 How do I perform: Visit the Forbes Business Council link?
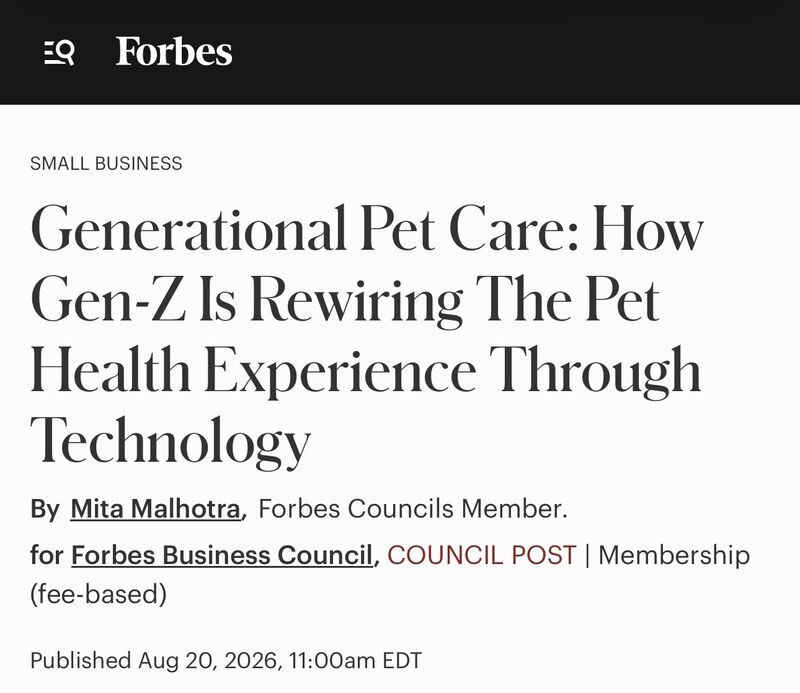pos(222,555)
